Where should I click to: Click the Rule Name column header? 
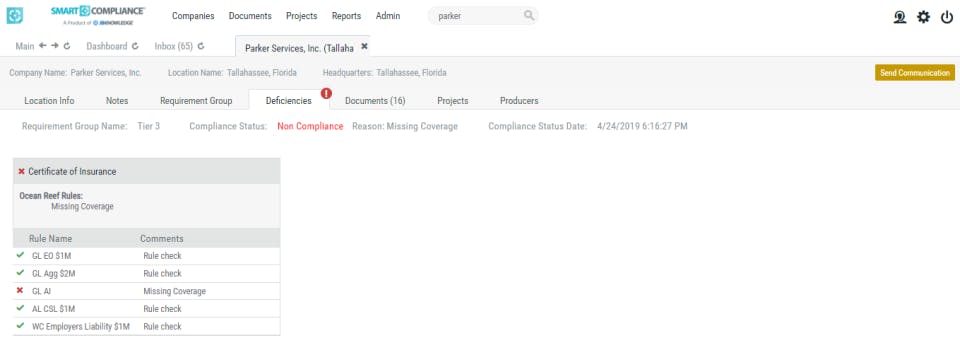[x=51, y=239]
